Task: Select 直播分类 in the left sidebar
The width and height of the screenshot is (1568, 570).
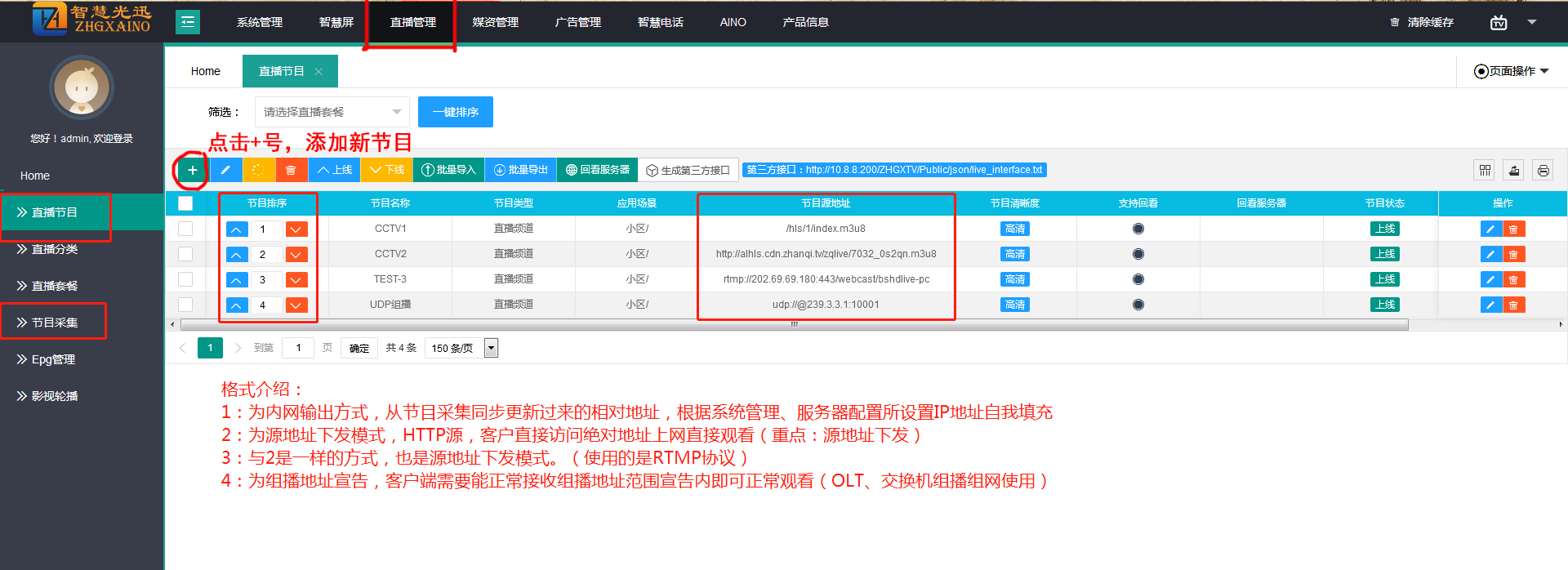Action: (x=55, y=249)
